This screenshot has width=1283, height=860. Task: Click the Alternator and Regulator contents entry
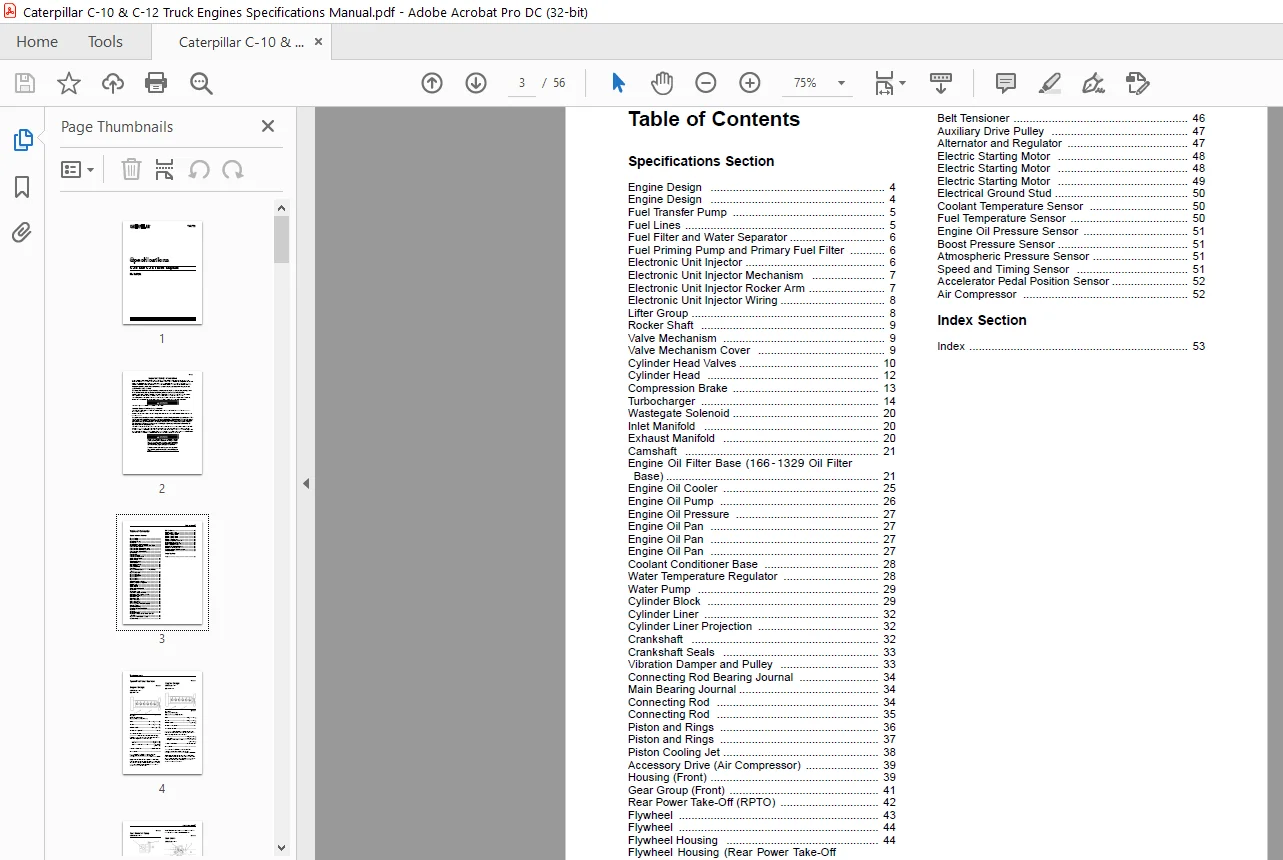(1071, 144)
